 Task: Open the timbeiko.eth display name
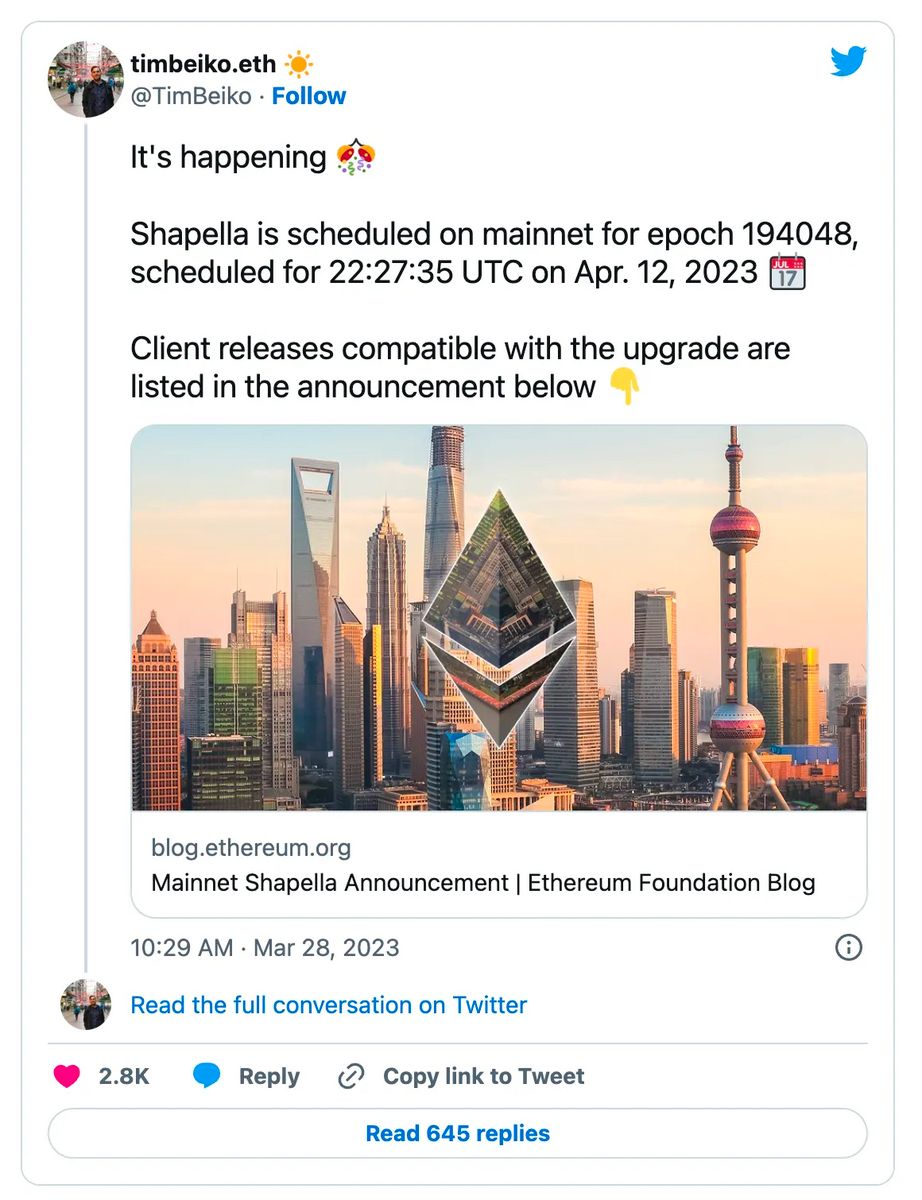coord(203,65)
